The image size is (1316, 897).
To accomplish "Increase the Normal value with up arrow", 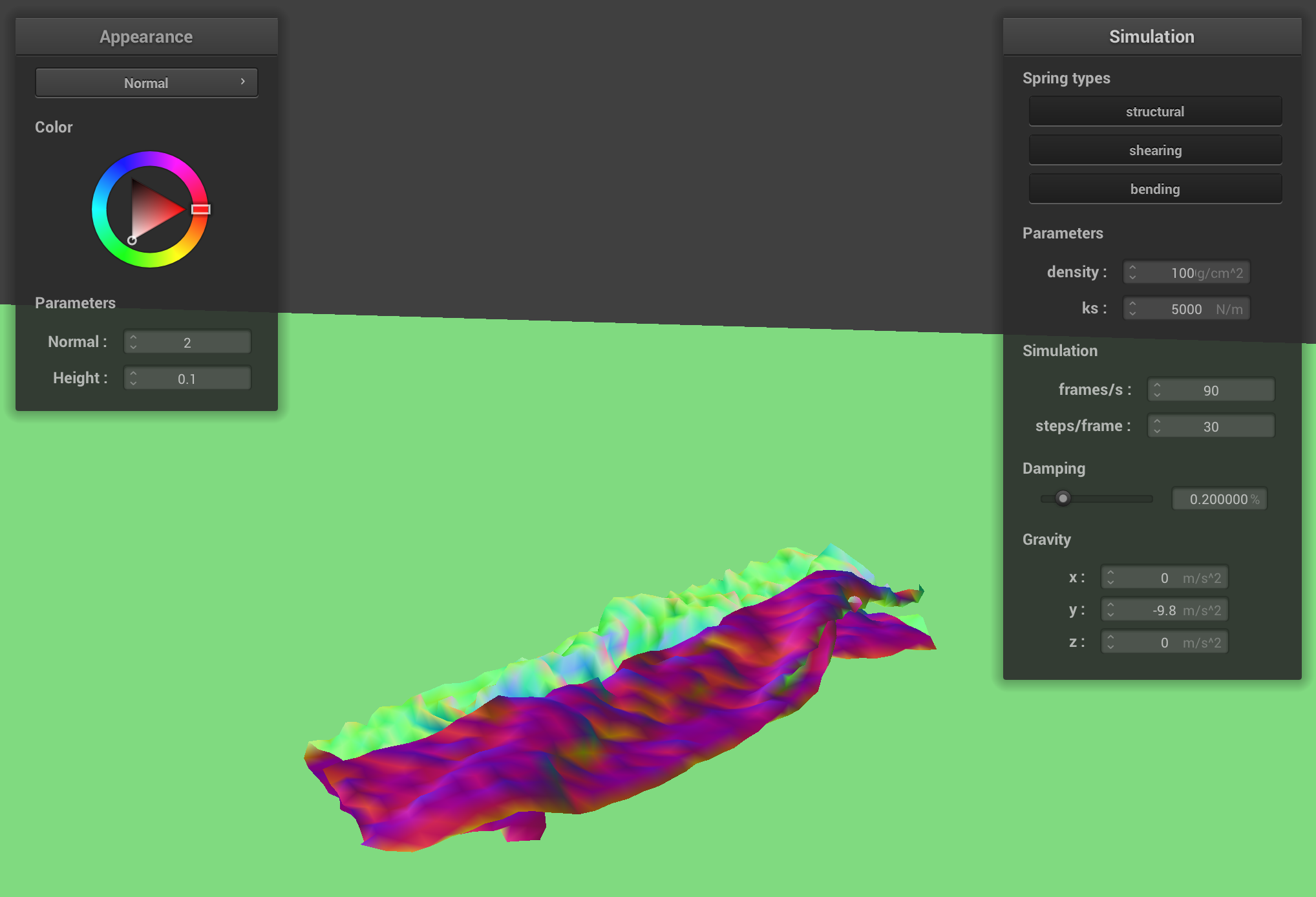I will 133,337.
